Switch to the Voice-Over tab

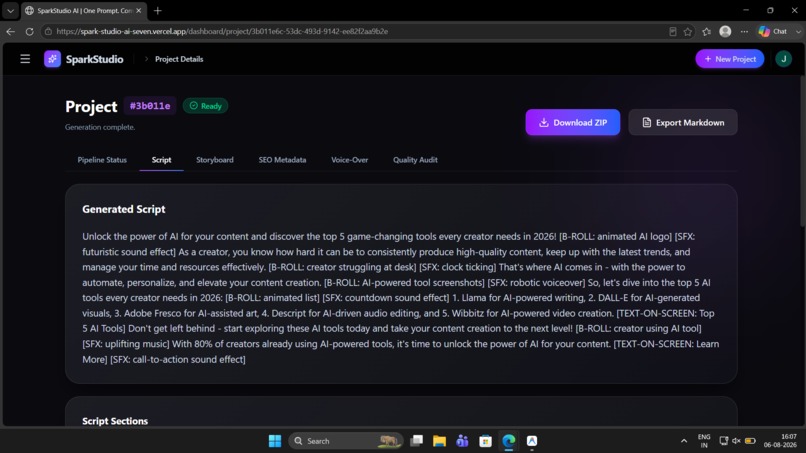(350, 160)
